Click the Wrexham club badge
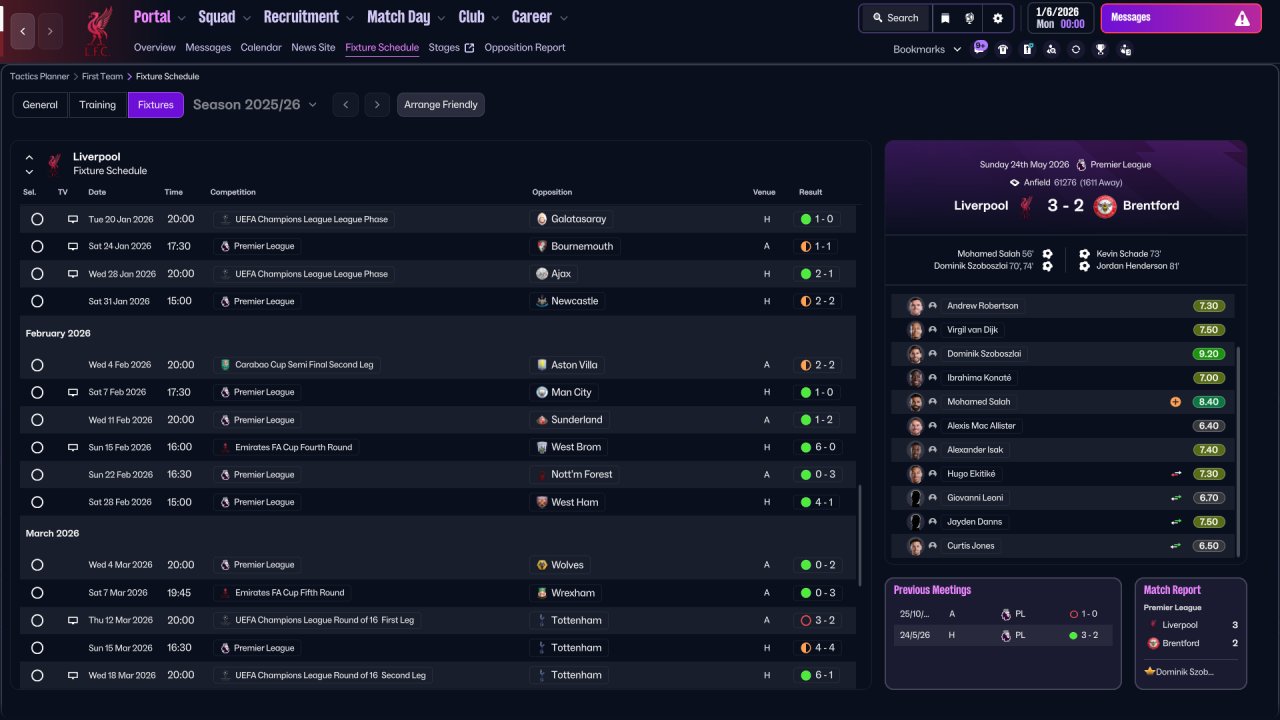This screenshot has height=720, width=1280. pos(542,593)
